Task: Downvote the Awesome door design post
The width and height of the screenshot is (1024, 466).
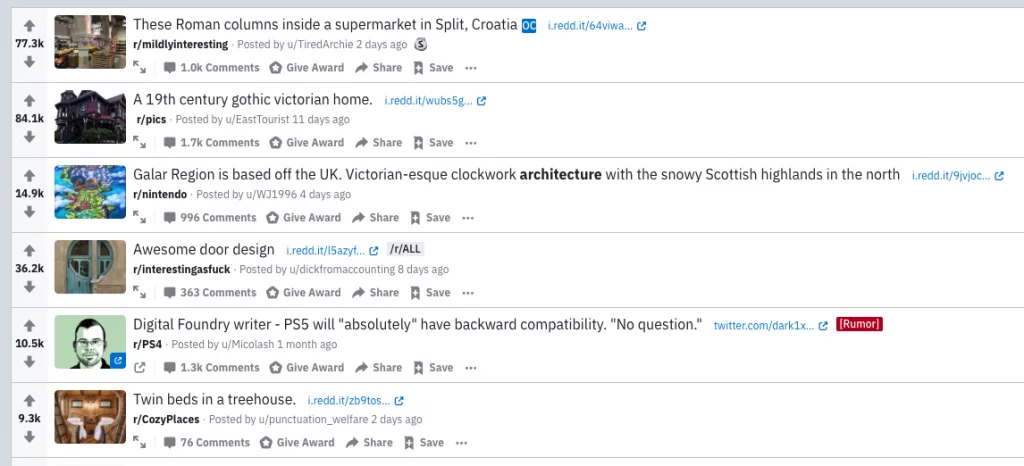Action: (x=30, y=286)
